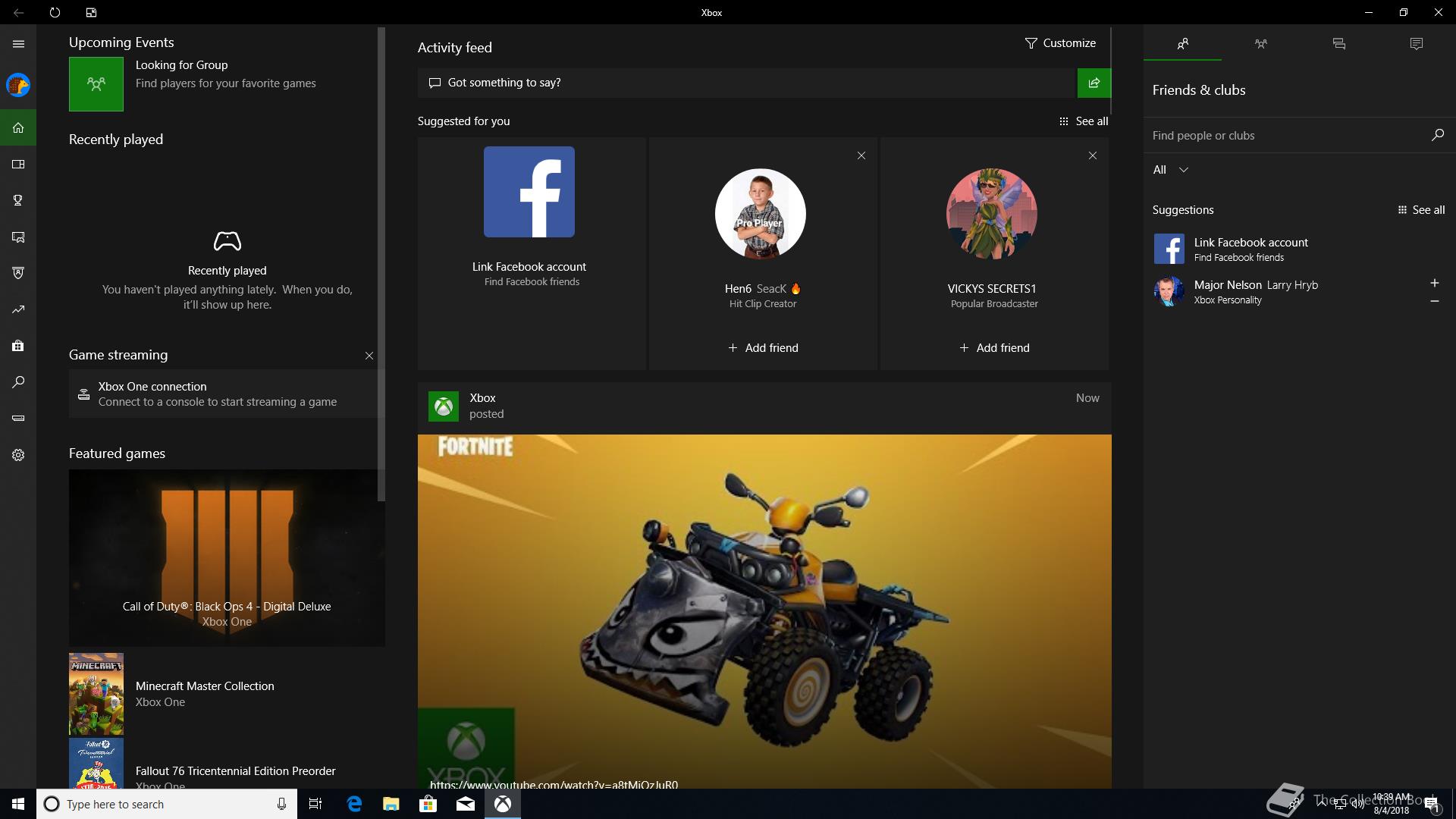Open File Explorer from taskbar

point(391,804)
